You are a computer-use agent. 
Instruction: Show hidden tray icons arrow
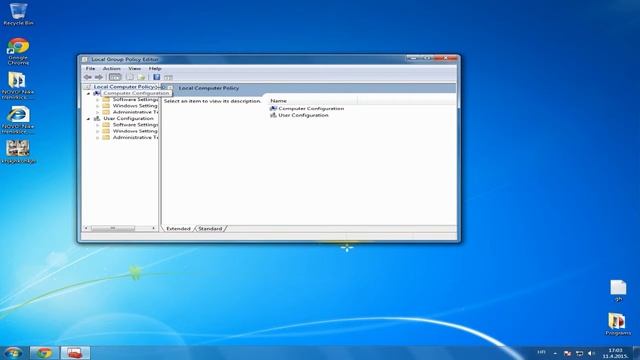(x=555, y=353)
